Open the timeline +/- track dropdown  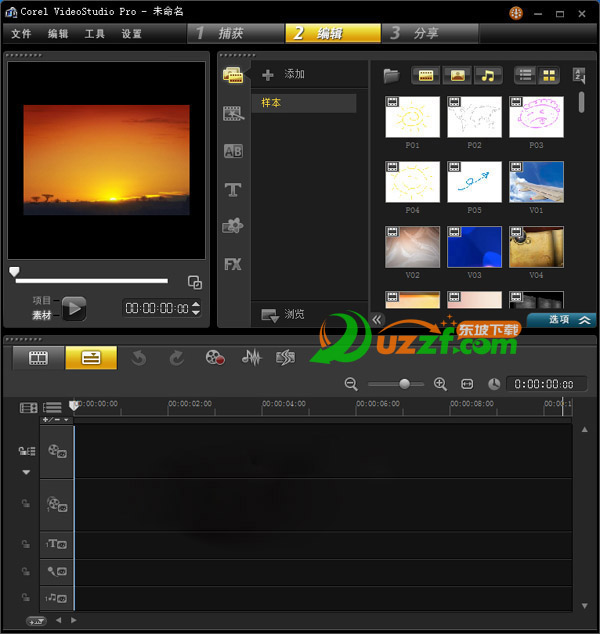(56, 420)
